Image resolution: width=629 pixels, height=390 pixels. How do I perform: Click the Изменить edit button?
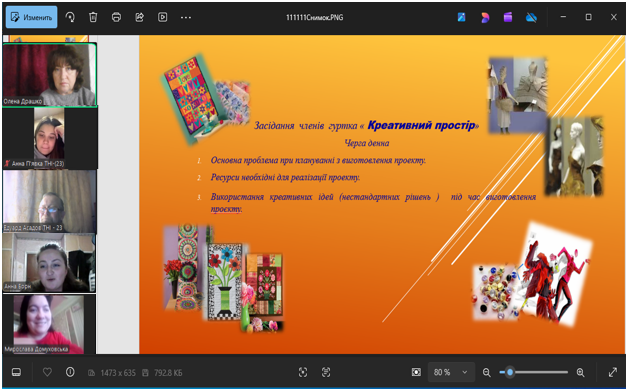(x=32, y=17)
